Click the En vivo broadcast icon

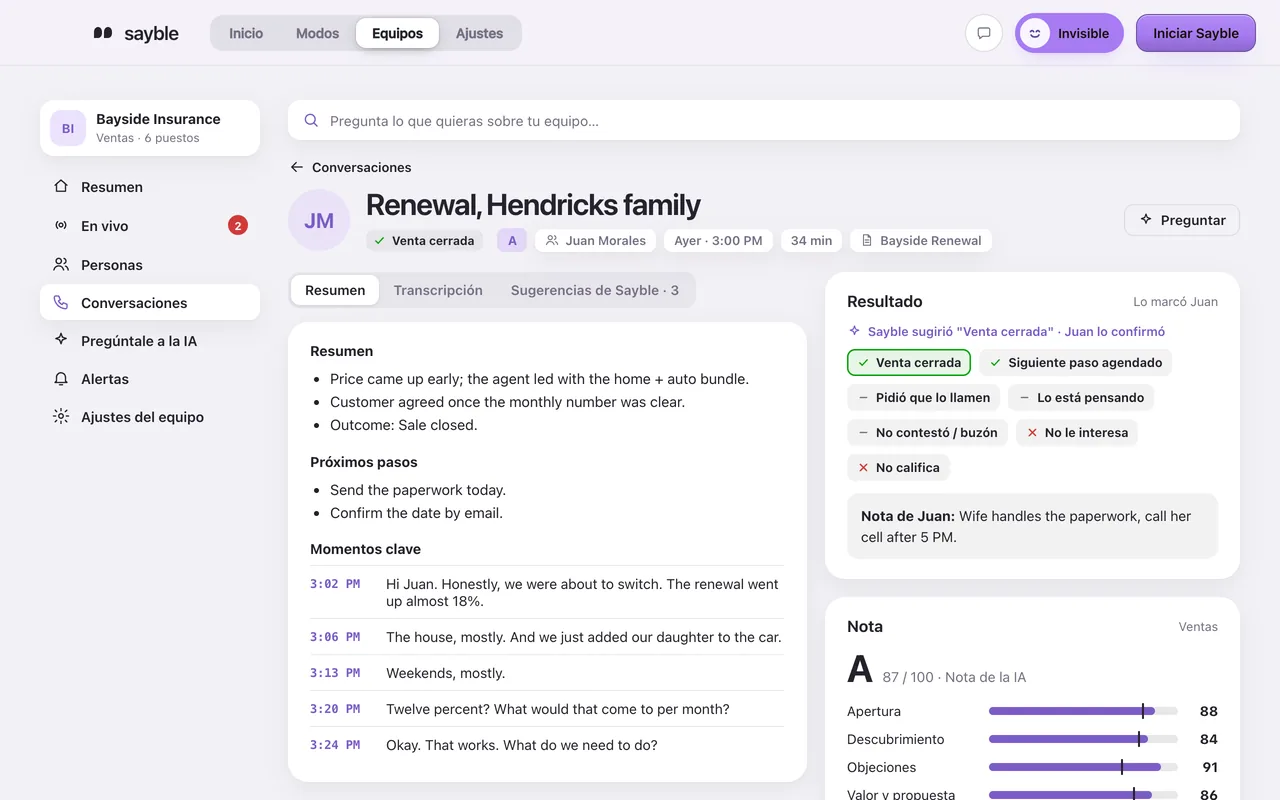point(61,225)
